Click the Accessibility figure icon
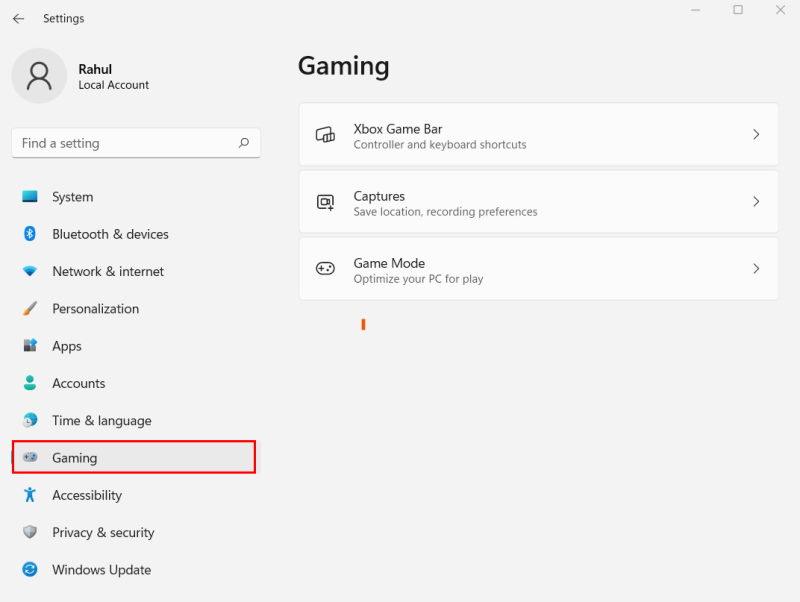 [30, 494]
